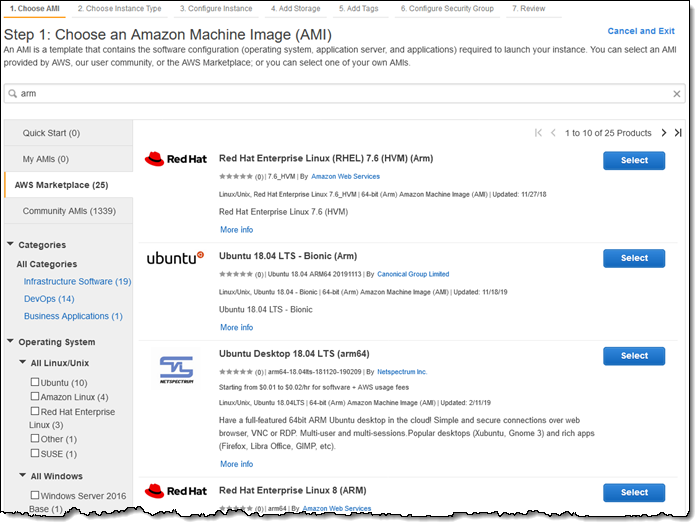This screenshot has height=527, width=700.
Task: Open the Infrastructure Software category link
Action: point(77,282)
